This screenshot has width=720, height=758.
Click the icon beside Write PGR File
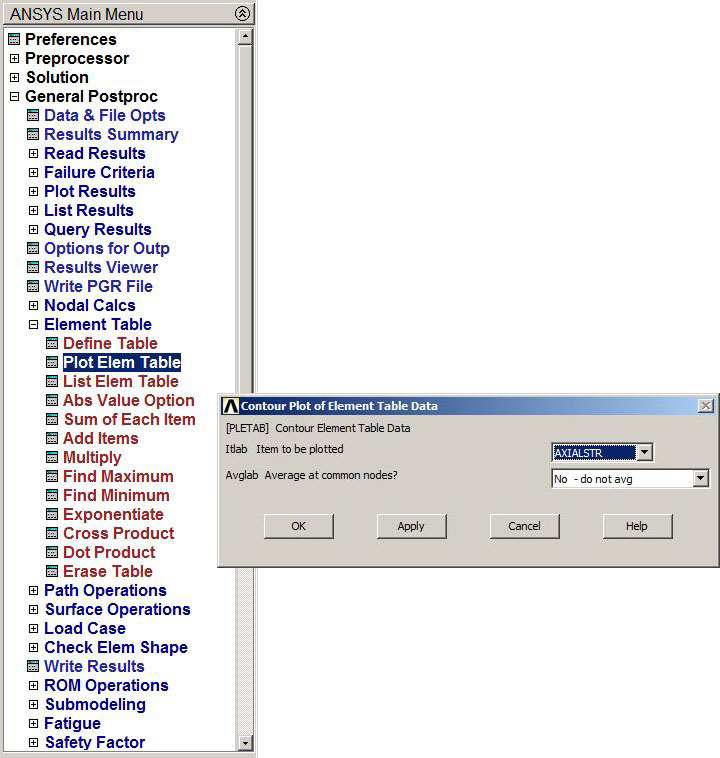click(x=33, y=287)
